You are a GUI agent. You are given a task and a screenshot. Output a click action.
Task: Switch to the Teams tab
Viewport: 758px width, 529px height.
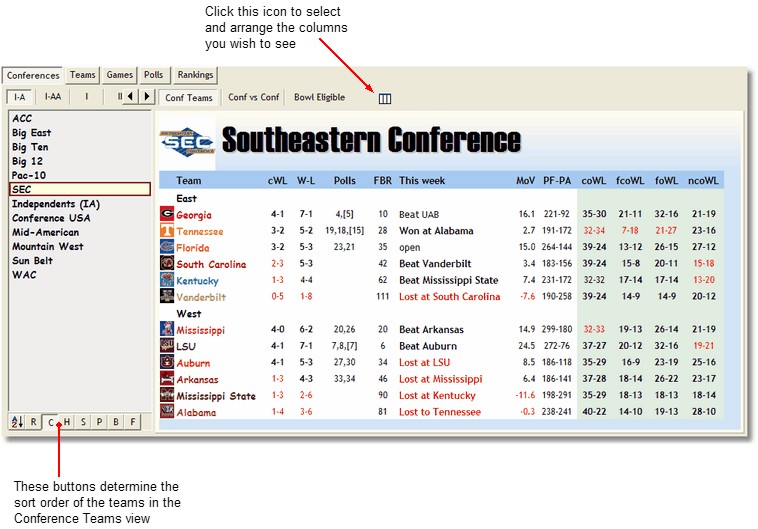83,75
